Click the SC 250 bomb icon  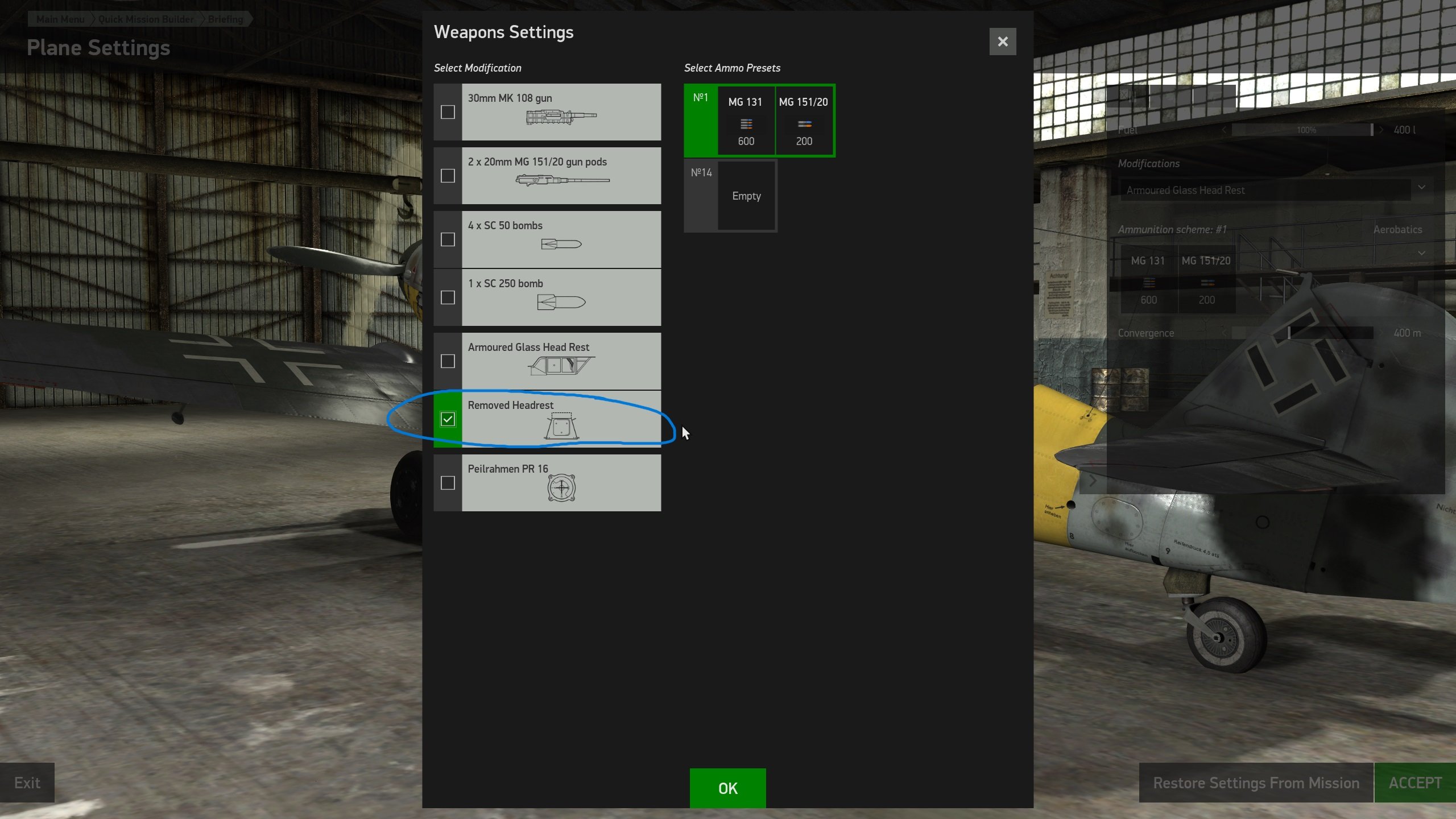click(561, 302)
